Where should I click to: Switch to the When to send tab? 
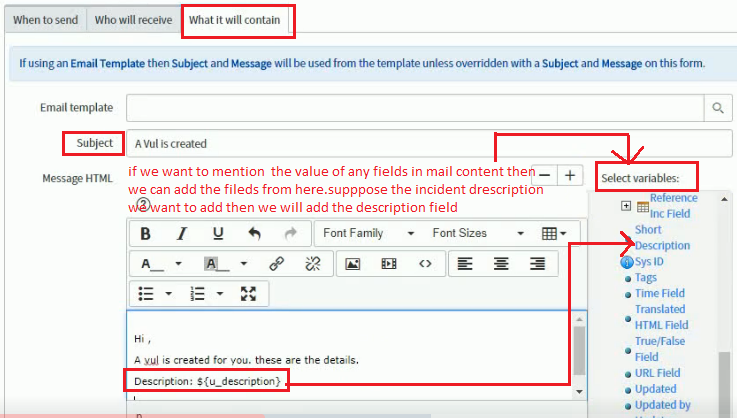45,20
